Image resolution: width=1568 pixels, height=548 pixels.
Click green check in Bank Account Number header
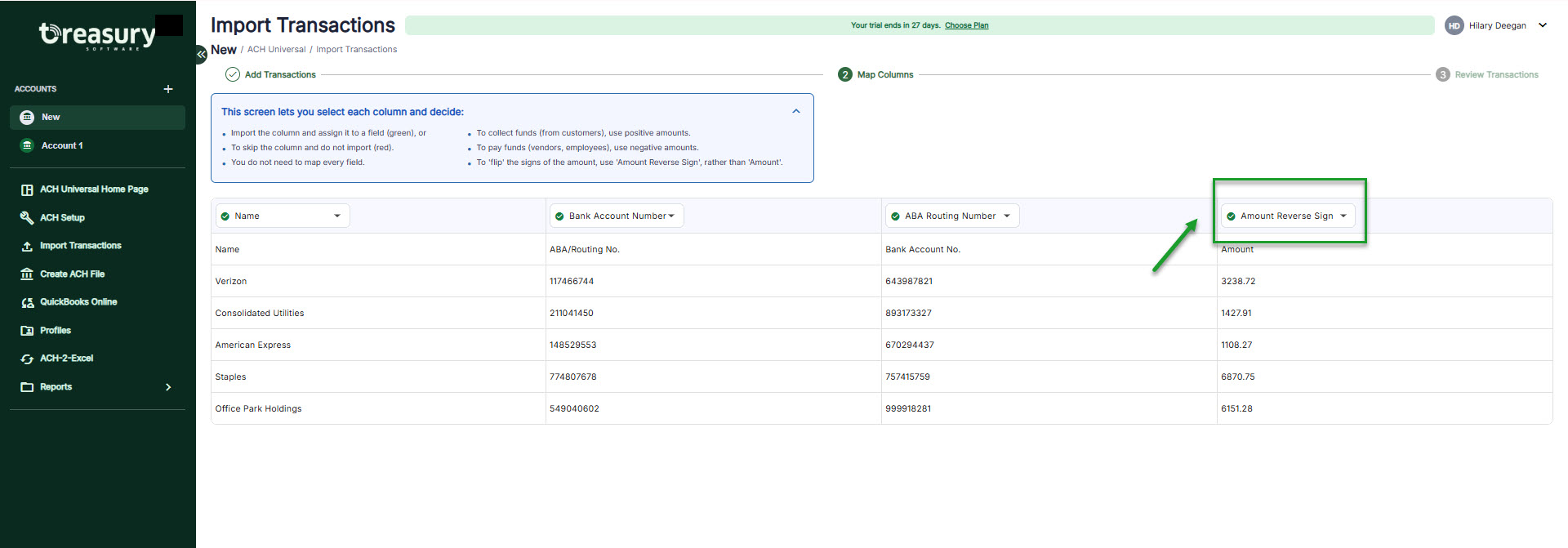point(559,216)
